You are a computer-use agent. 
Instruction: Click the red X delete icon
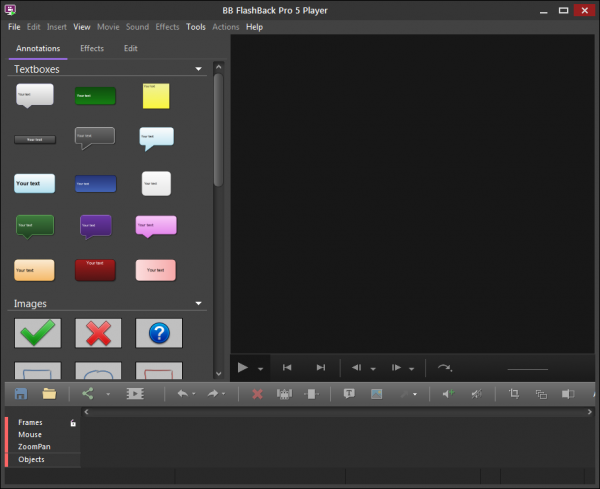click(x=257, y=394)
